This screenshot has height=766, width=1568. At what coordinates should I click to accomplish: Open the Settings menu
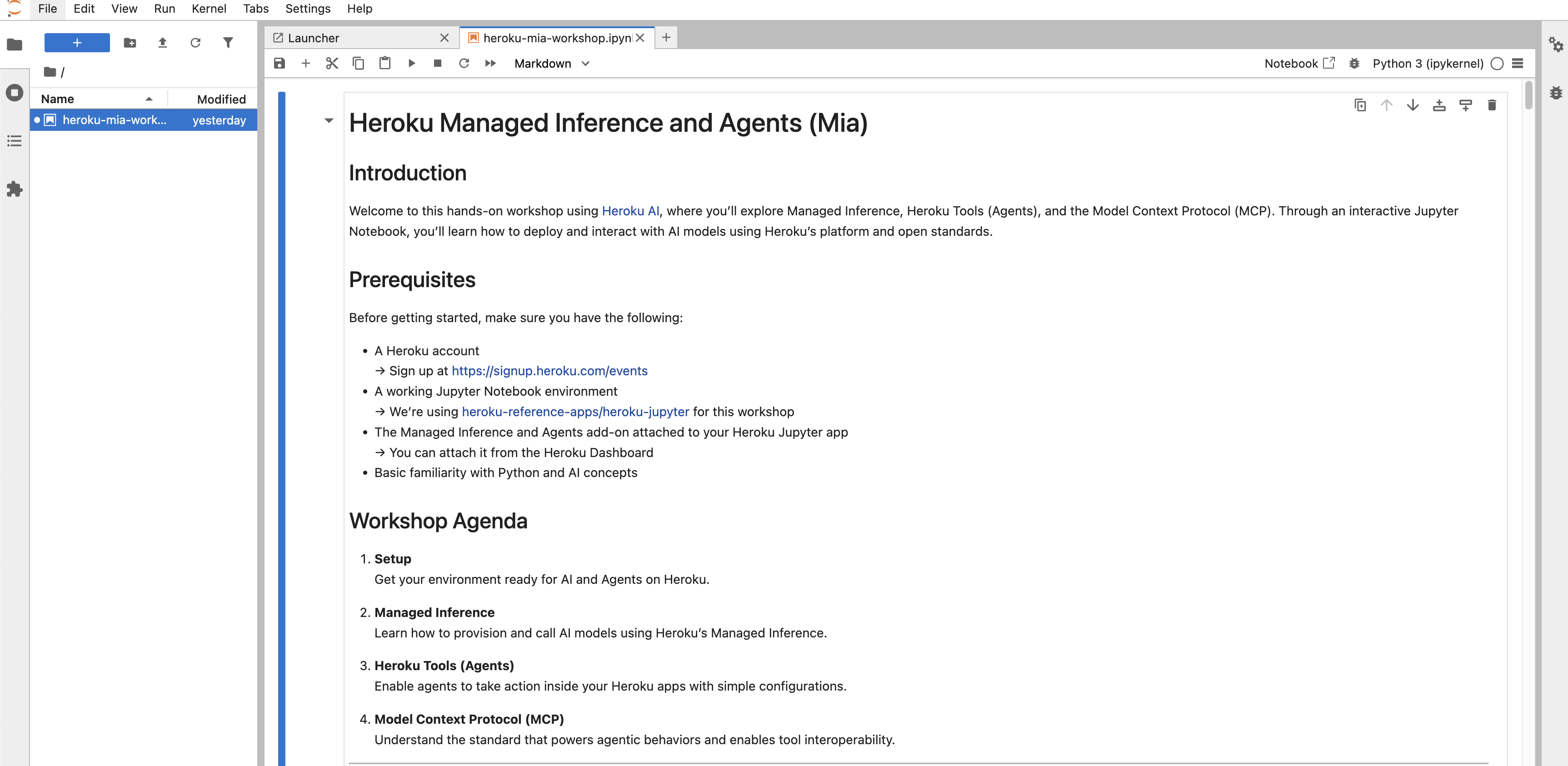(308, 9)
